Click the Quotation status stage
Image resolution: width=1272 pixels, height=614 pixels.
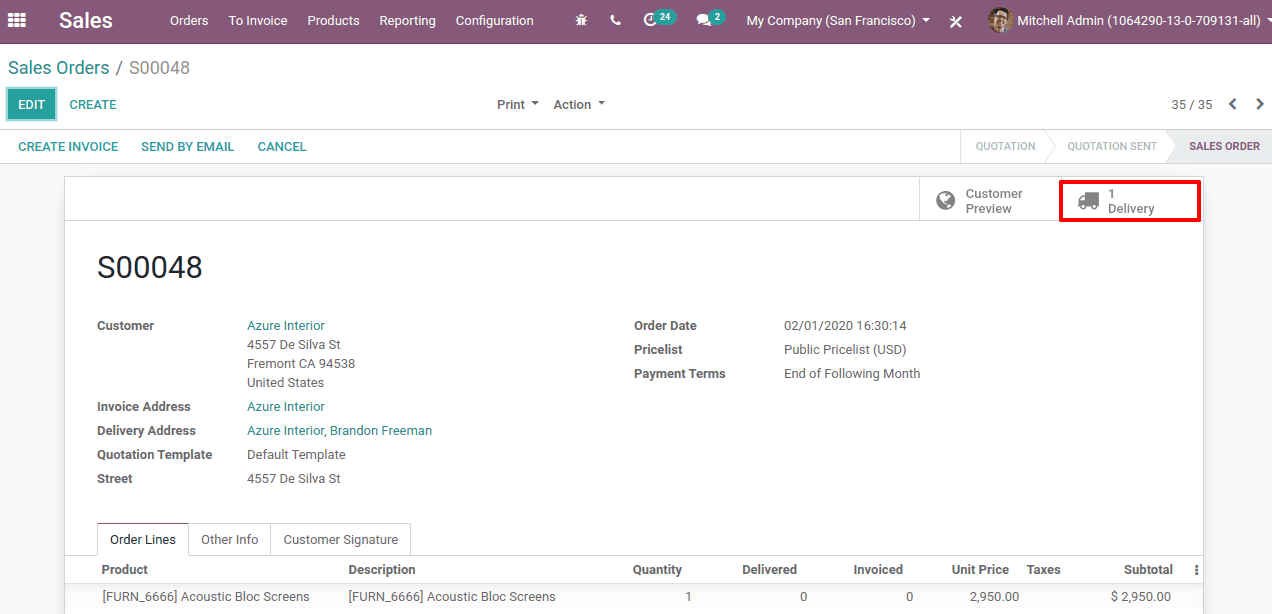point(1005,146)
